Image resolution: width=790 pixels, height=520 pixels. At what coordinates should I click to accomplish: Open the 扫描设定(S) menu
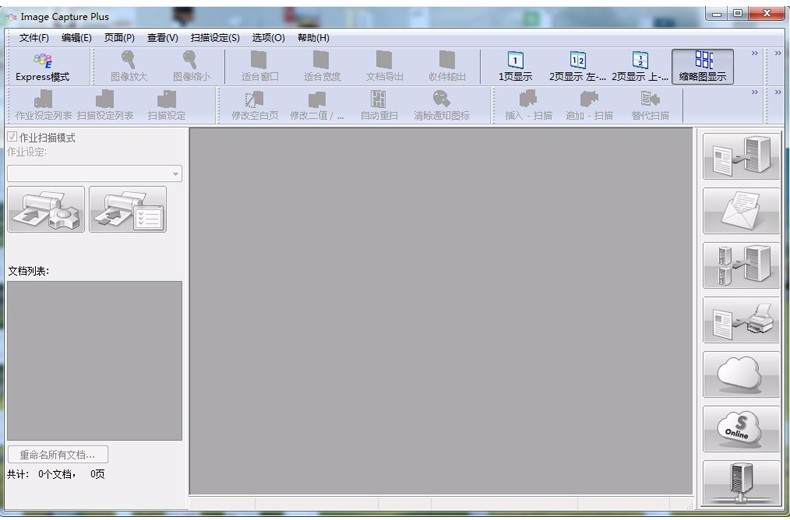(x=215, y=38)
